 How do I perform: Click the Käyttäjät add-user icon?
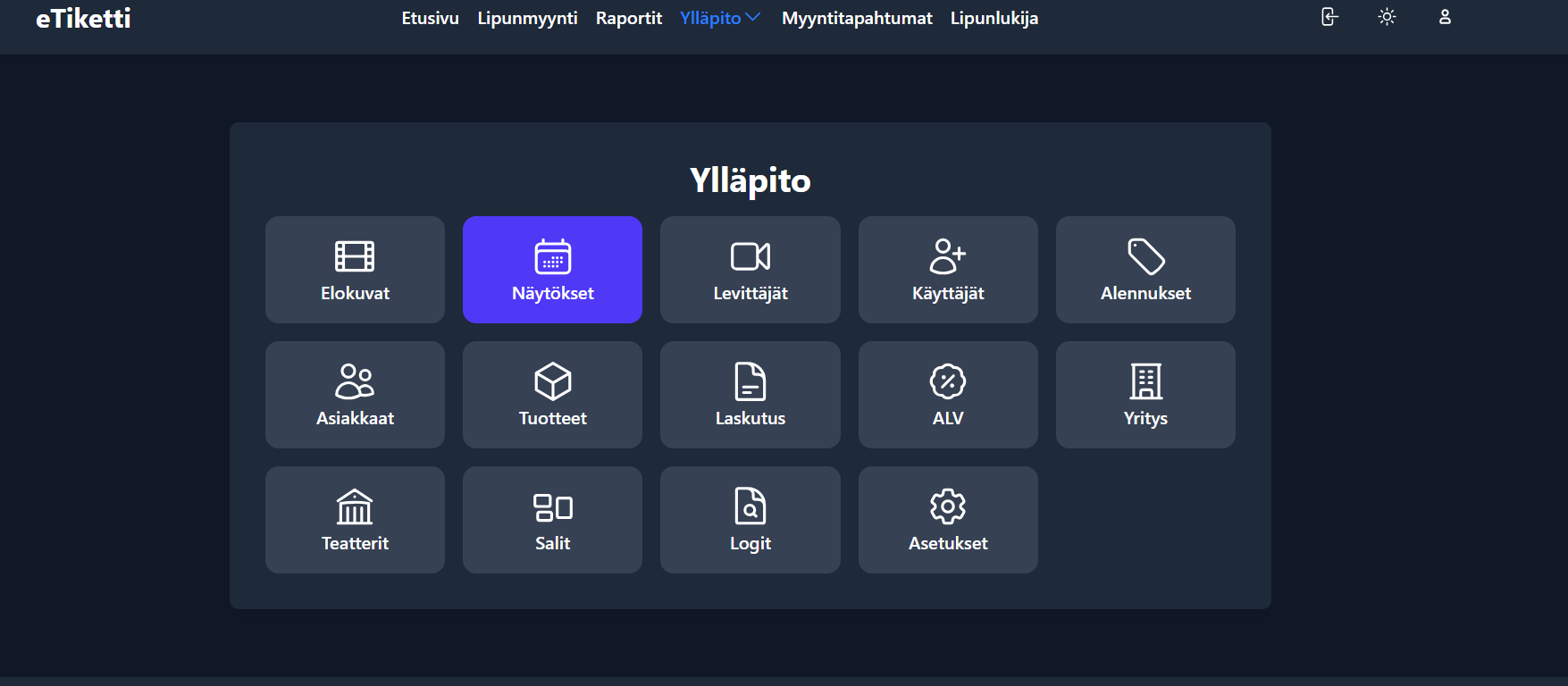[x=947, y=256]
